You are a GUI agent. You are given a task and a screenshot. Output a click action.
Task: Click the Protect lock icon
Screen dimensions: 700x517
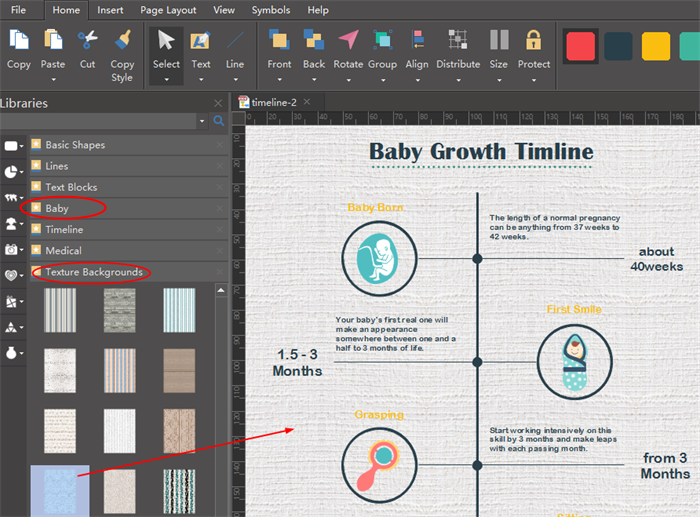[533, 41]
